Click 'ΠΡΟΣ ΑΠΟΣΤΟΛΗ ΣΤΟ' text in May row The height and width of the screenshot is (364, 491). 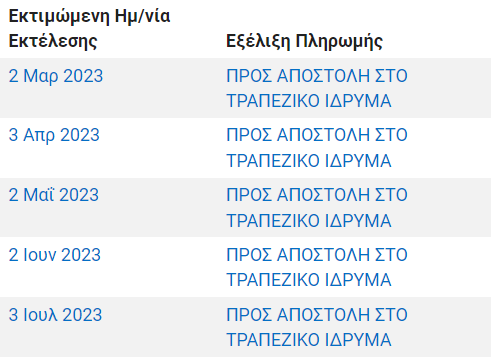317,195
